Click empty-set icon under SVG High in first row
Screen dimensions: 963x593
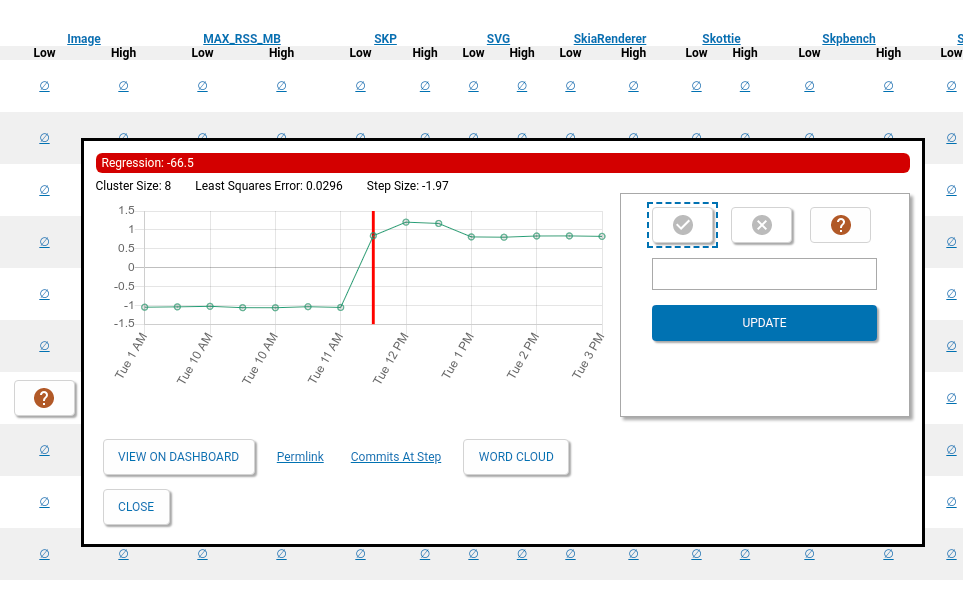click(521, 87)
